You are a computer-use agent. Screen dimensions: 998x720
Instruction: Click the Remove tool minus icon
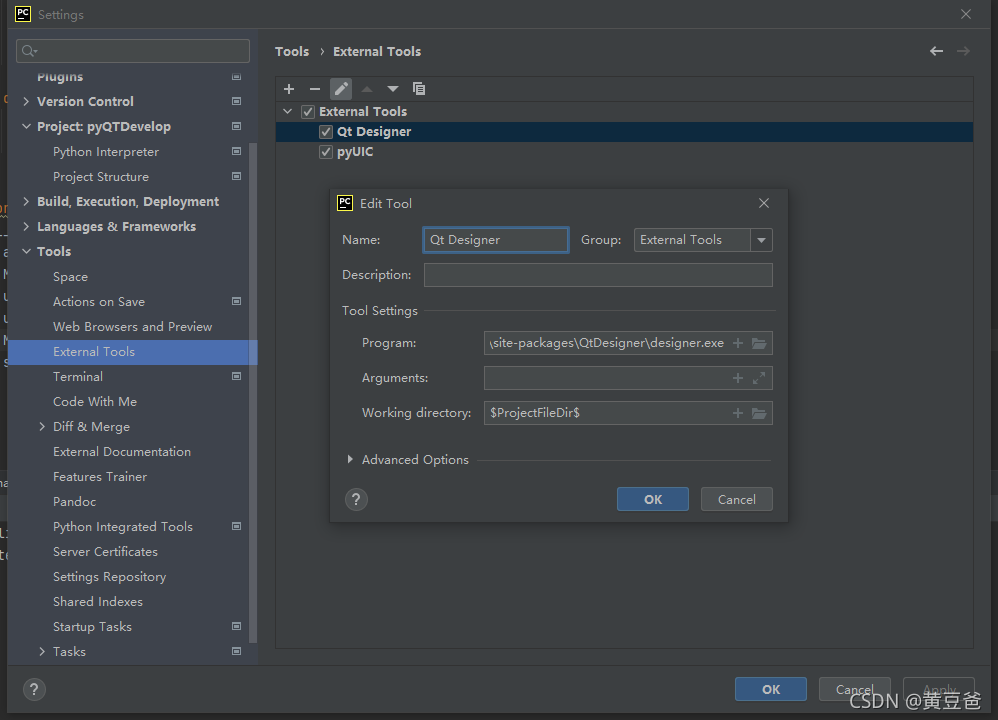click(315, 89)
